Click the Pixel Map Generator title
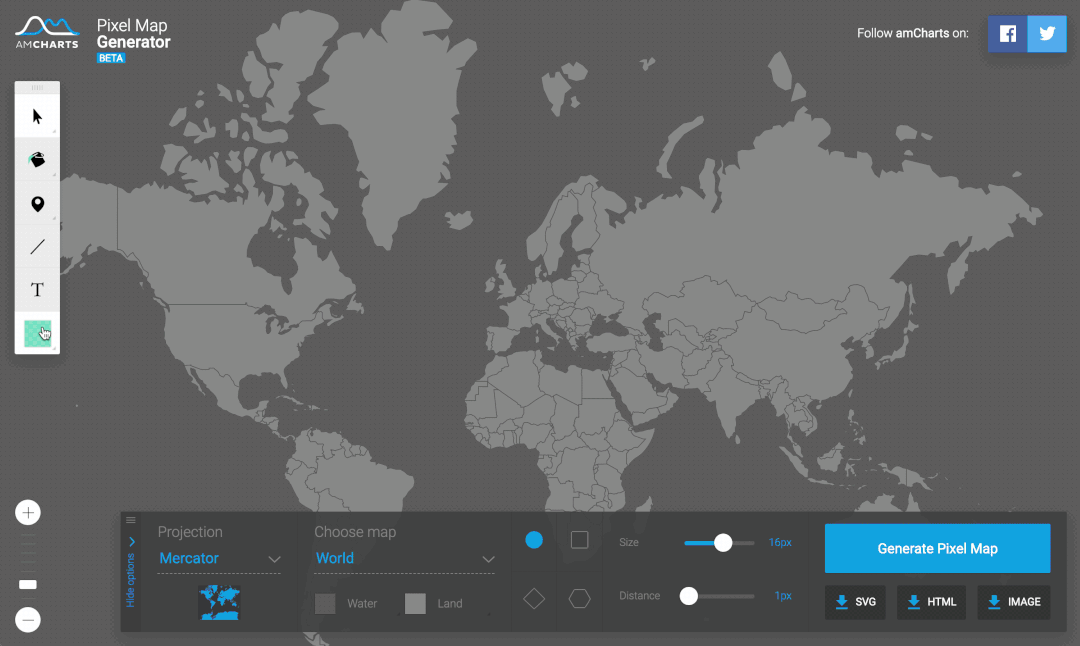 [x=134, y=34]
